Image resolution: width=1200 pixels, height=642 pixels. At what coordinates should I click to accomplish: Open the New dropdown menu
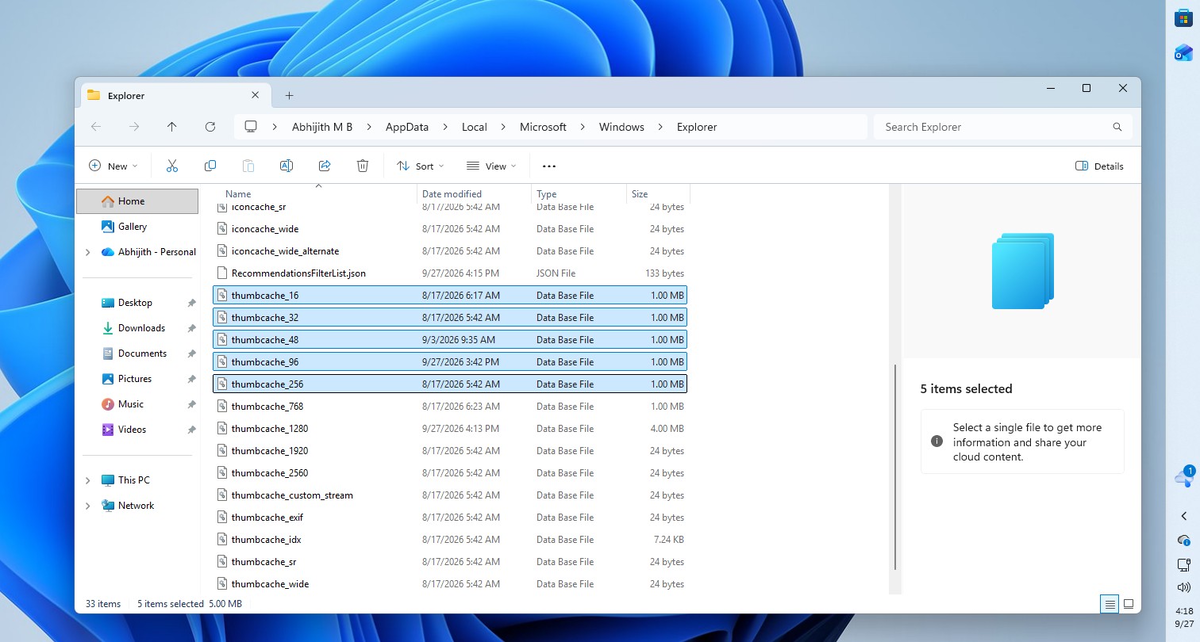tap(112, 166)
